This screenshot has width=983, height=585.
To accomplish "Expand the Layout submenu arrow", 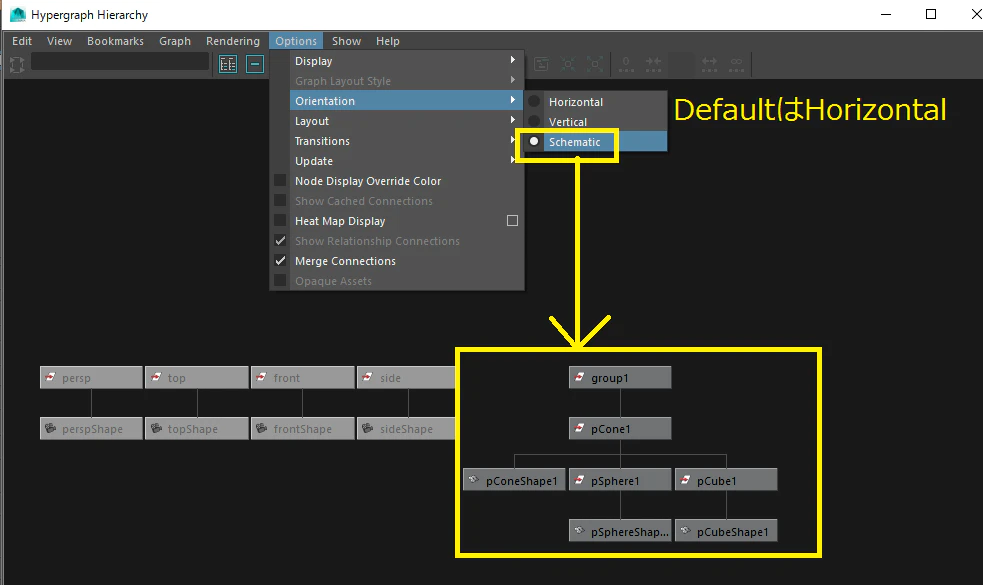I will pyautogui.click(x=513, y=120).
